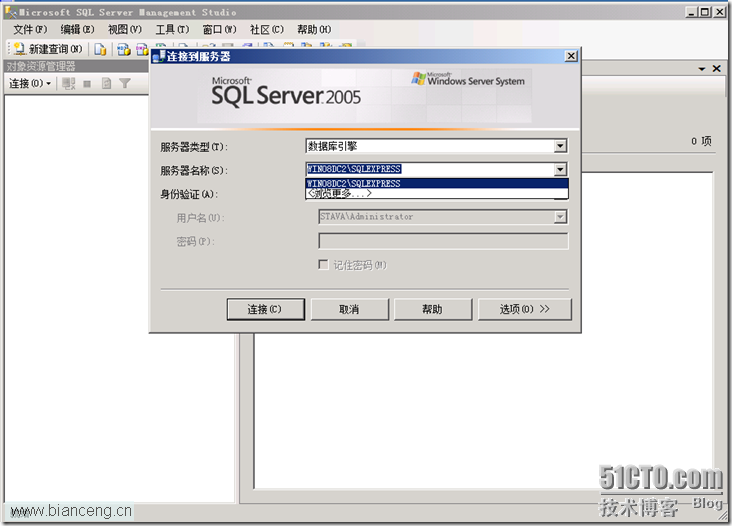Screen dimensions: 732x526
Task: Open the 窗口(W) menu
Action: 219,29
